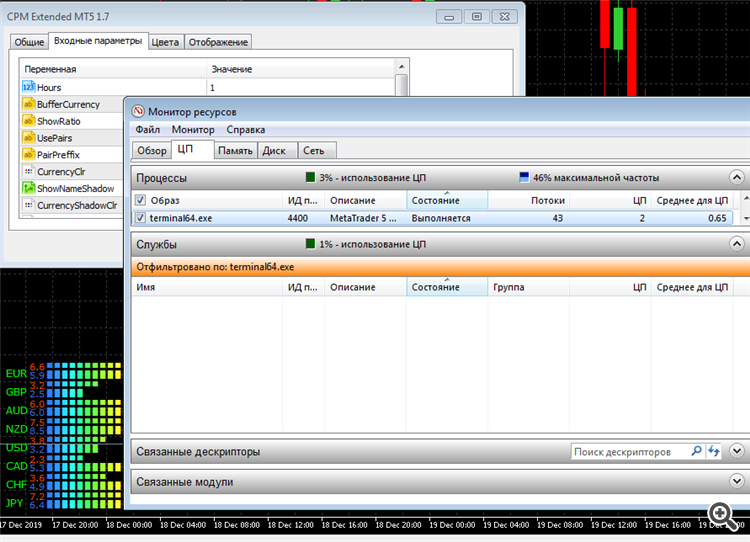
Task: Switch to the Память tab
Action: click(x=235, y=151)
